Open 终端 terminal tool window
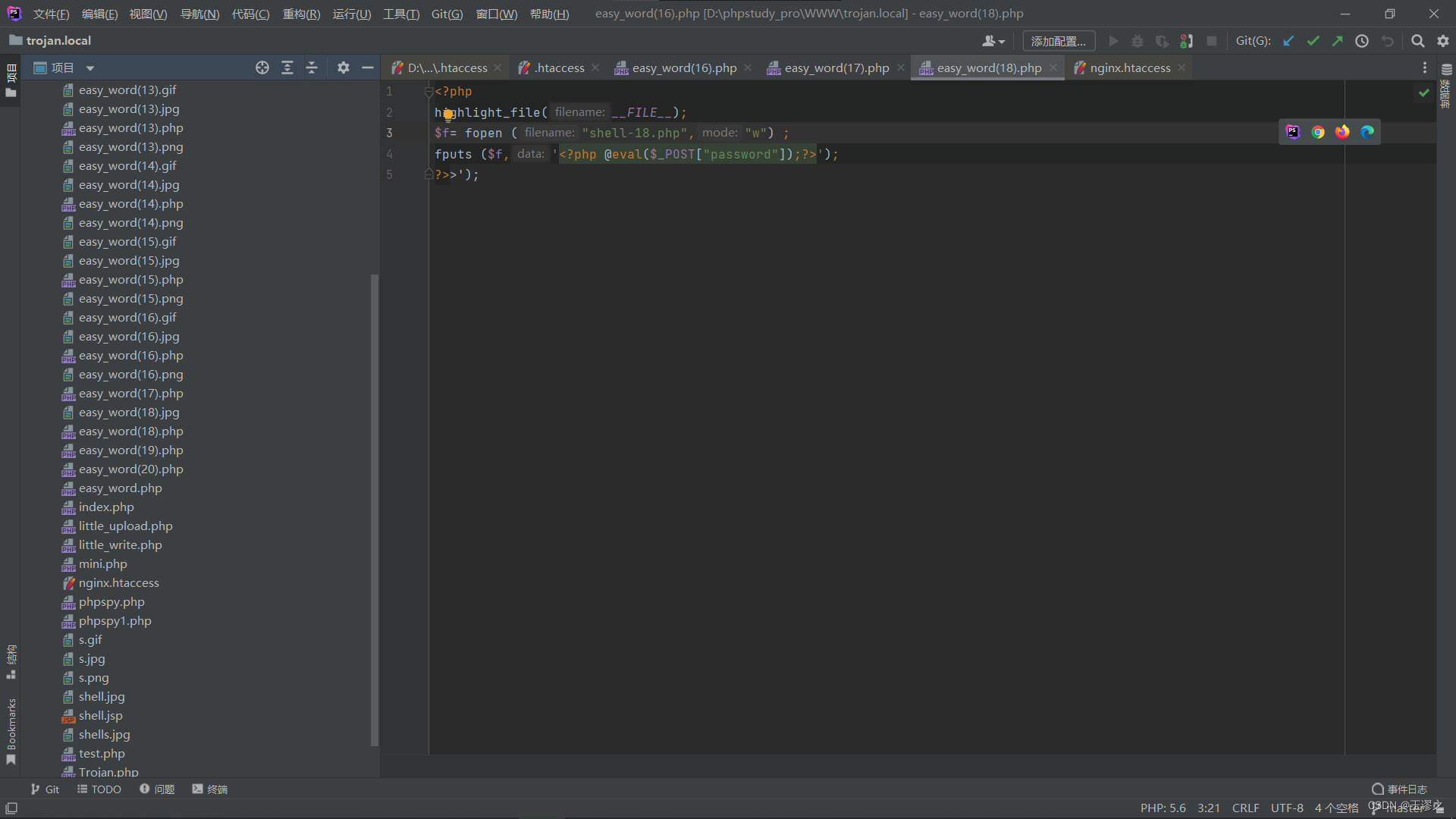 [x=210, y=789]
